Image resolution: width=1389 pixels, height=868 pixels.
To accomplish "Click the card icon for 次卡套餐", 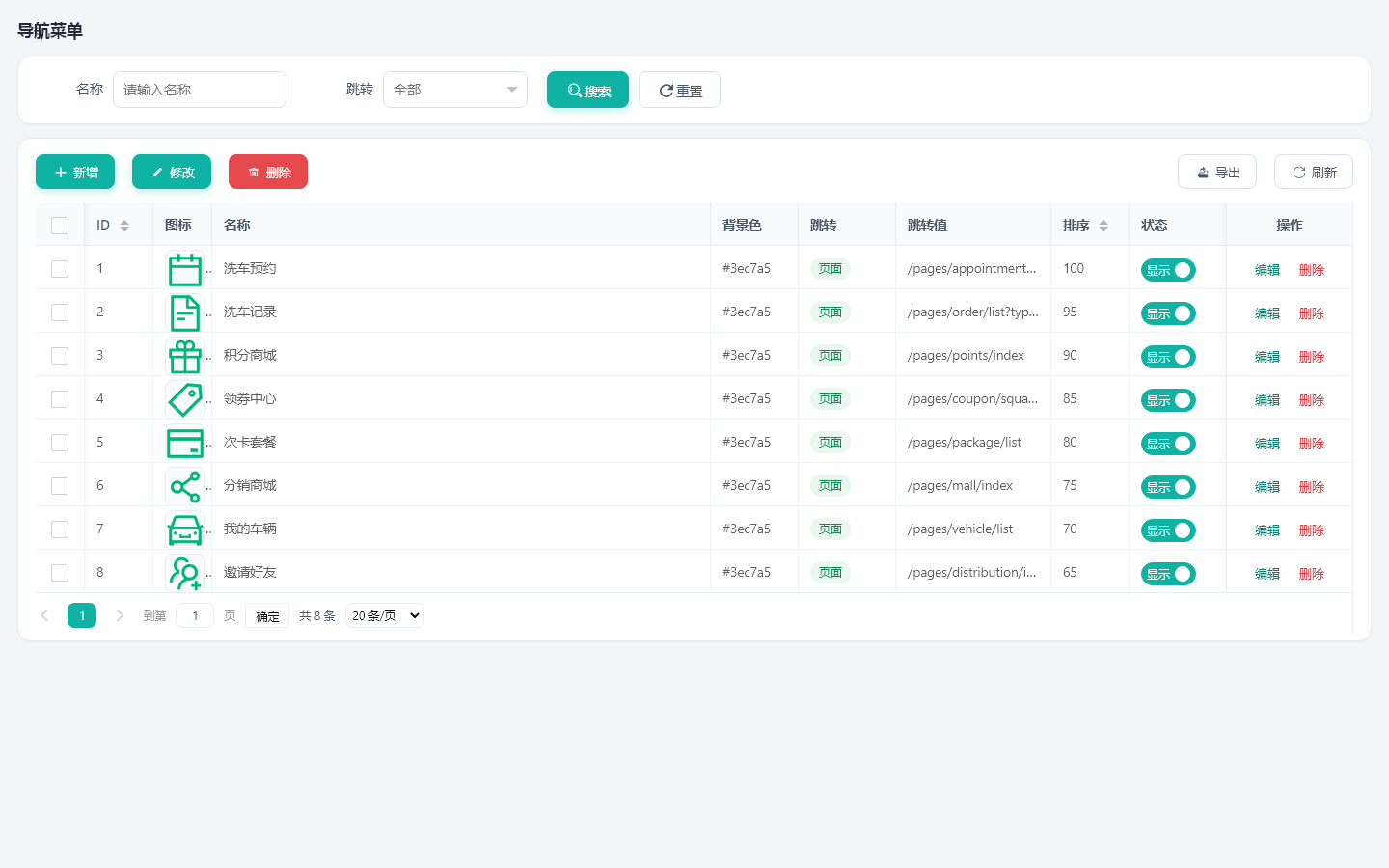I will click(185, 443).
